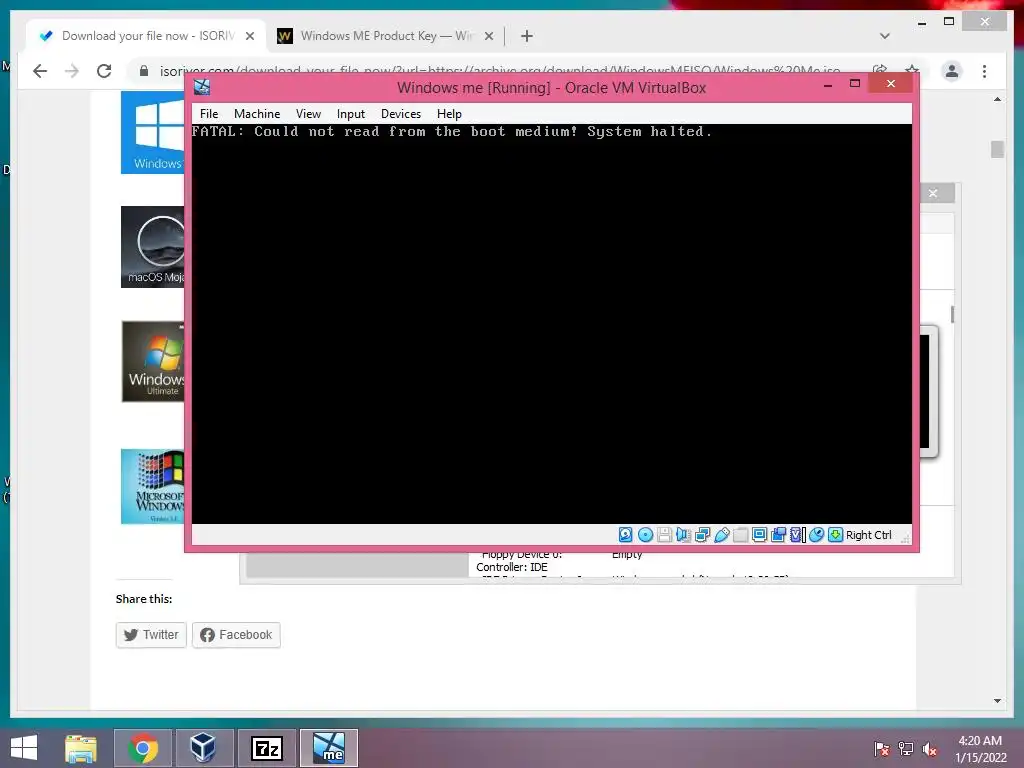Click the recording indicator in VirtualBox status bar
Screen dimensions: 1024x768
[778, 535]
